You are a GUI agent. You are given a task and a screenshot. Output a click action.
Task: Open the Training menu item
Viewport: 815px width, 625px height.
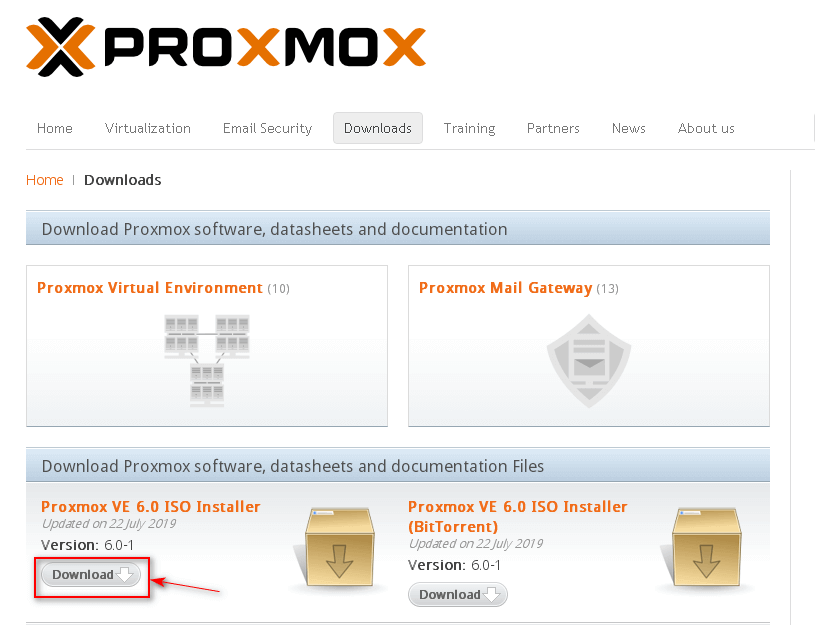469,128
